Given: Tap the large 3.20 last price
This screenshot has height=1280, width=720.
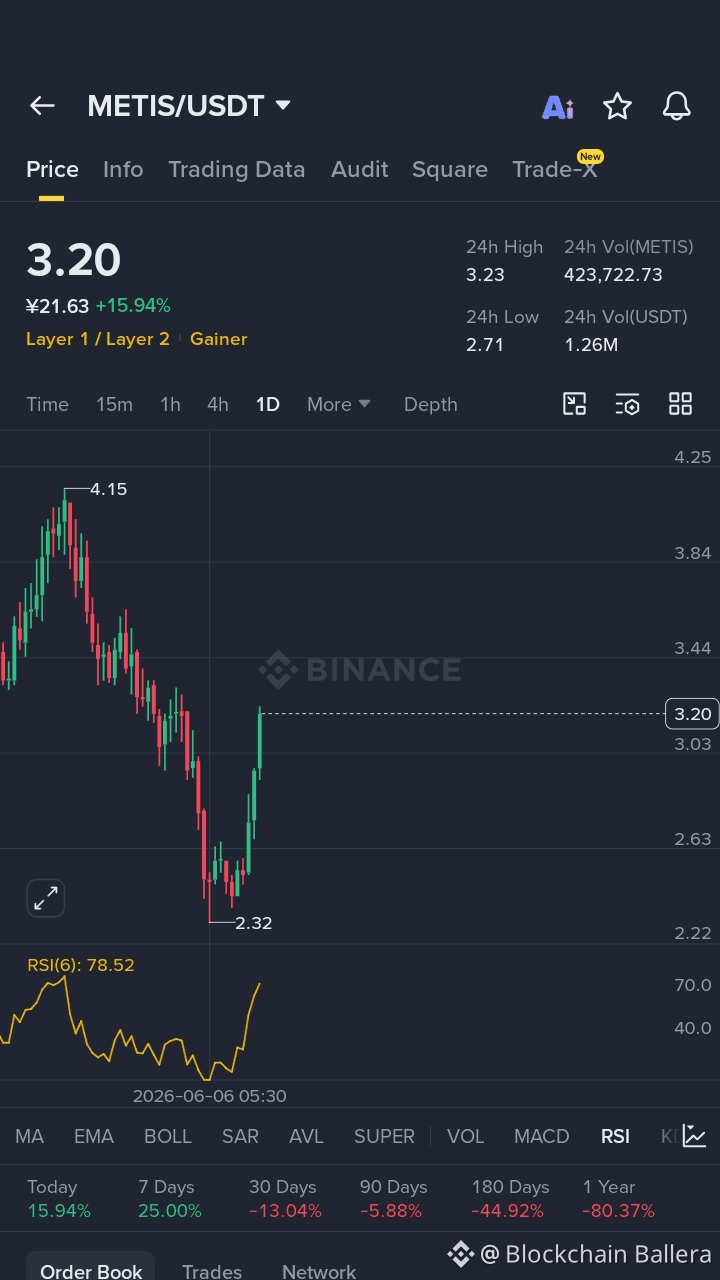Looking at the screenshot, I should point(73,260).
